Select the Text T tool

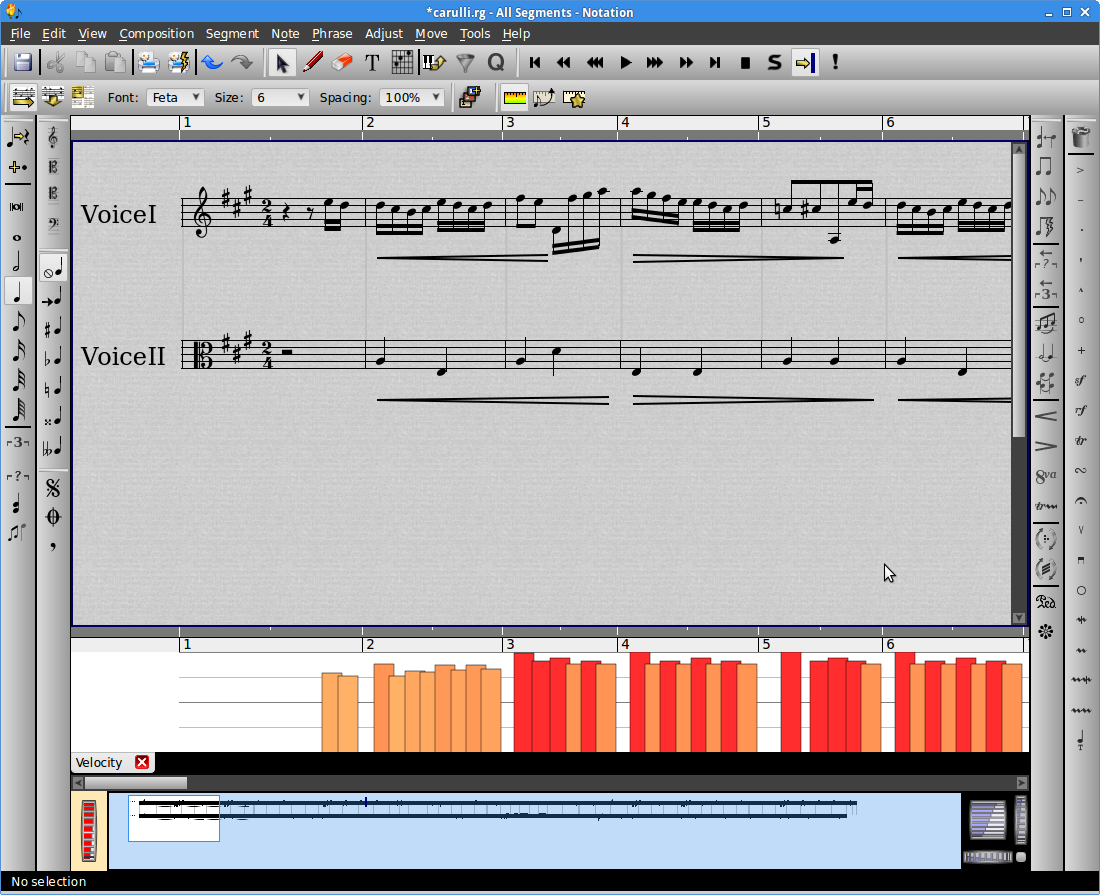pos(372,62)
